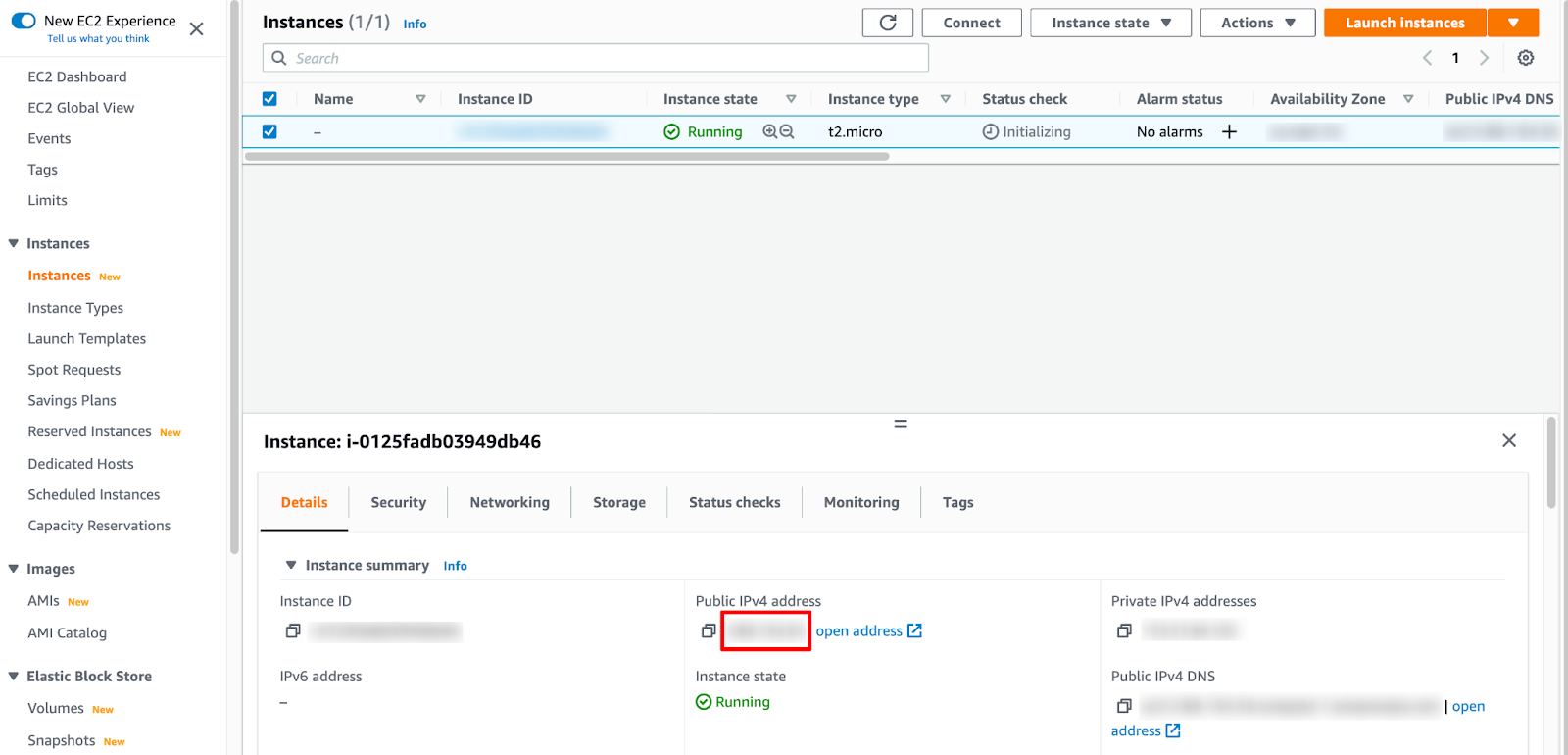Screen dimensions: 1568x755
Task: Click the sidebar vertical scrollbar
Action: [x=234, y=277]
